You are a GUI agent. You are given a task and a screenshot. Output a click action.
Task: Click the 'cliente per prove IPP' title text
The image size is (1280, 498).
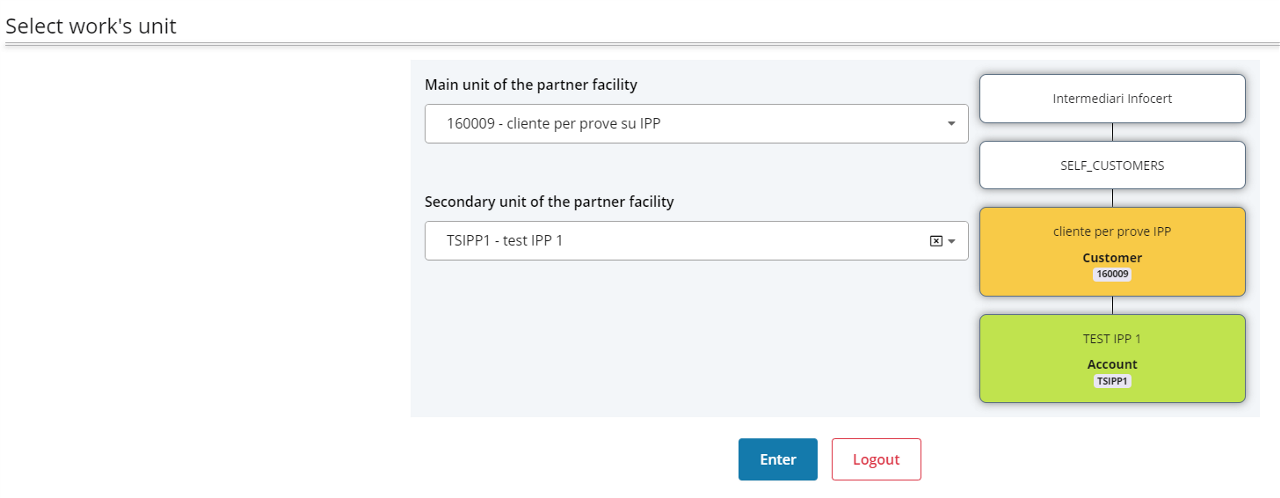(x=1112, y=231)
